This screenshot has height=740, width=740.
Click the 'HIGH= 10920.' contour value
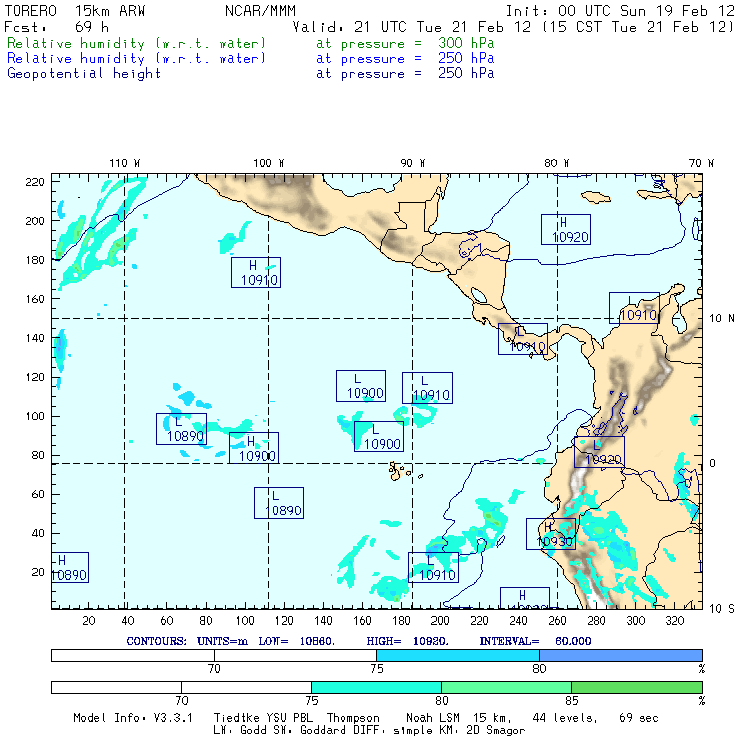coord(407,641)
